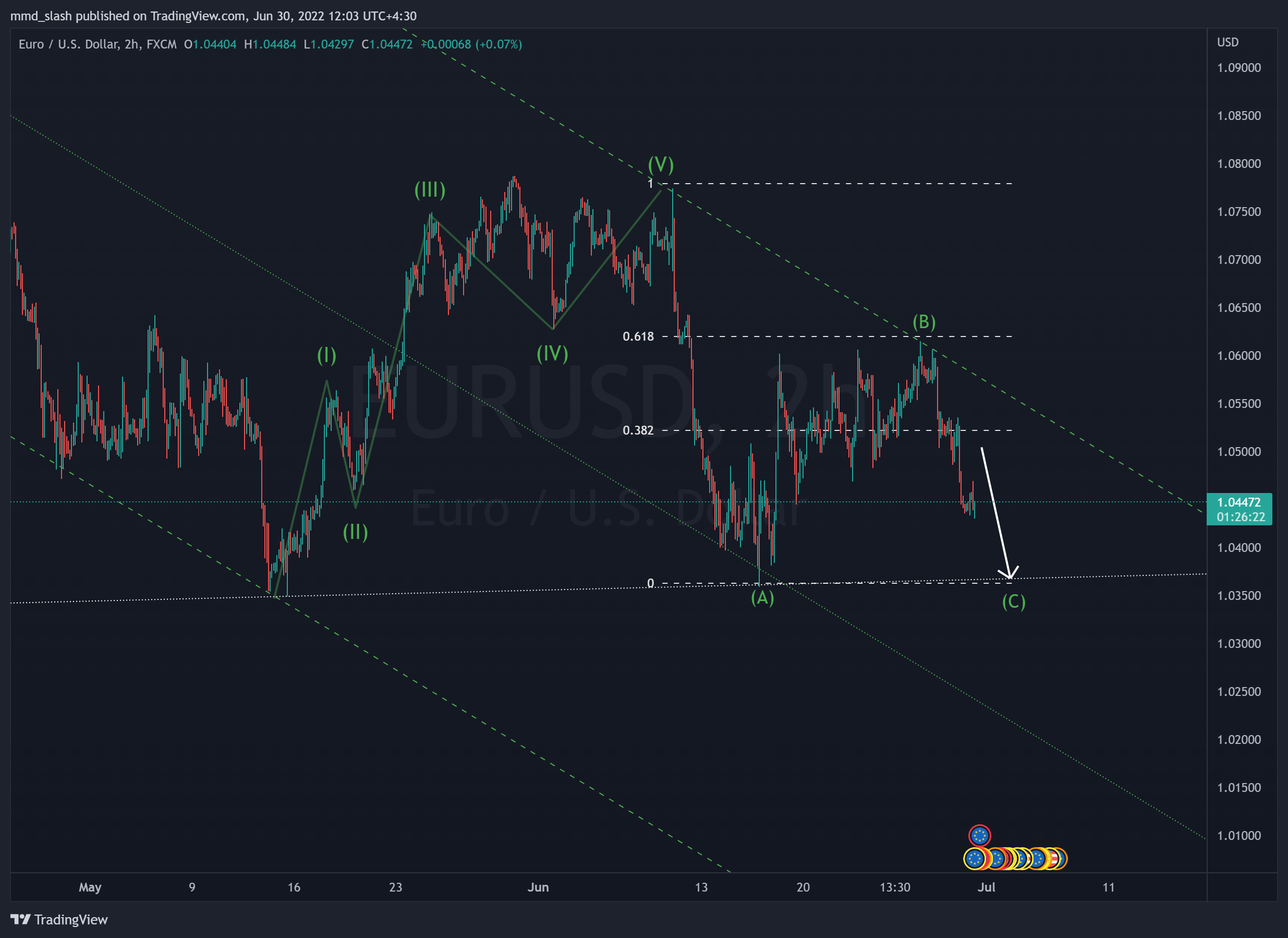Click the 13:30 label on time axis

coord(895,887)
